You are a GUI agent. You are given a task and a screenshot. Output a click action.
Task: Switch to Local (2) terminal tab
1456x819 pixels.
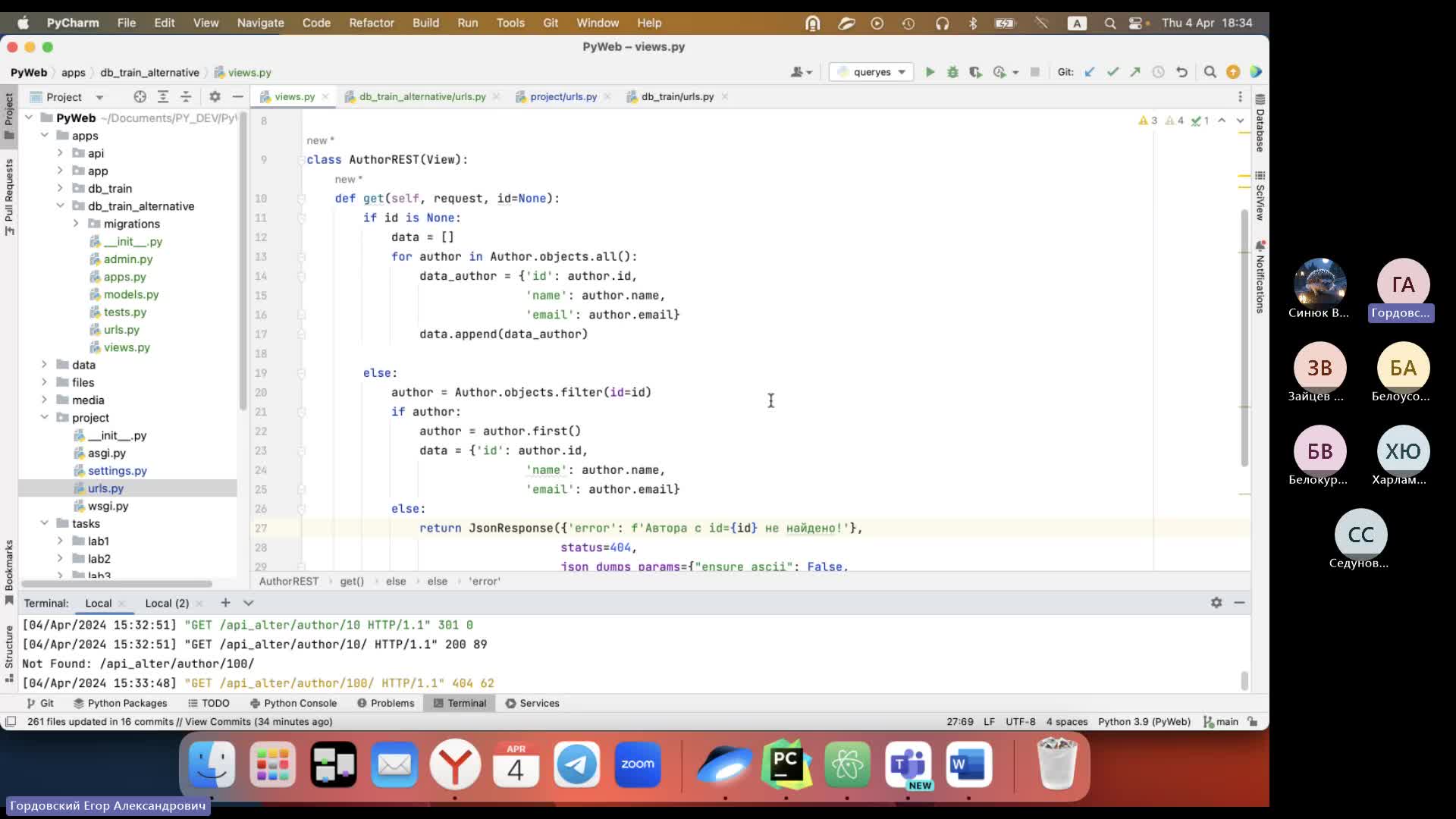[167, 603]
